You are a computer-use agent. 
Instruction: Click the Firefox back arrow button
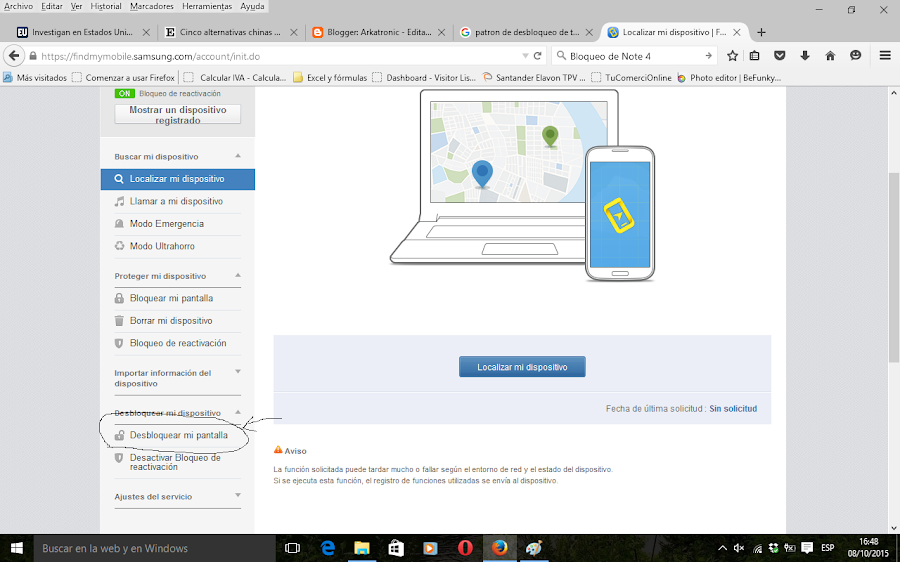[14, 56]
